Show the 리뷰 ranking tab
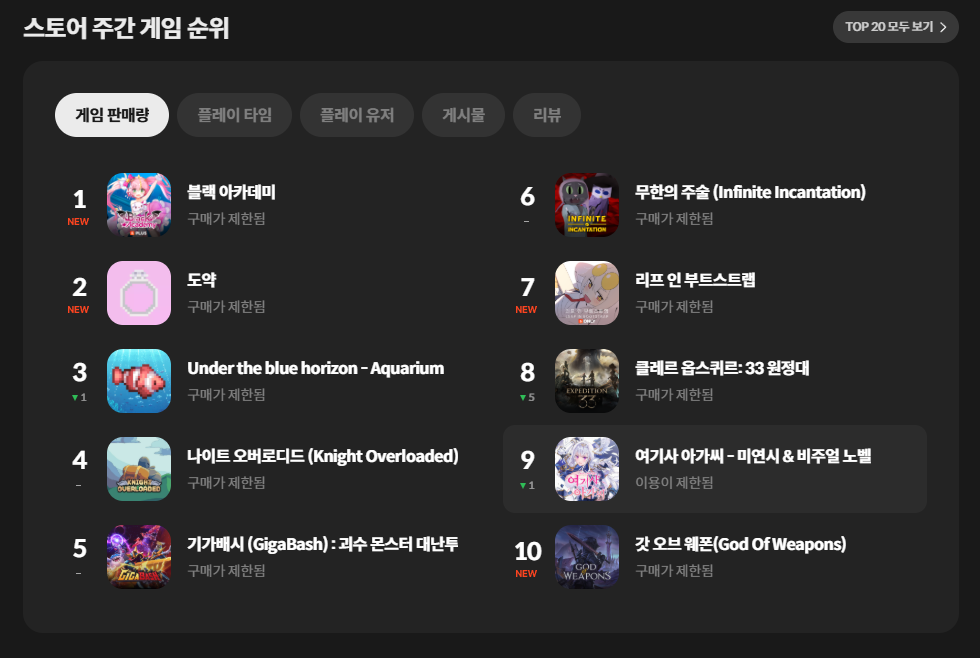Screen dimensions: 980x658 [547, 115]
